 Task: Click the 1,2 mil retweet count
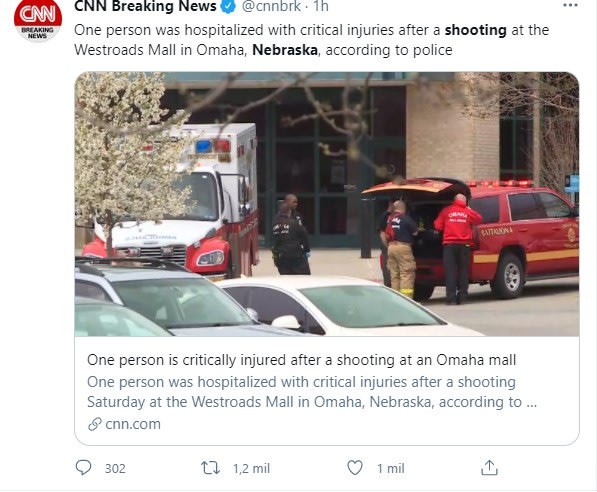(x=252, y=468)
